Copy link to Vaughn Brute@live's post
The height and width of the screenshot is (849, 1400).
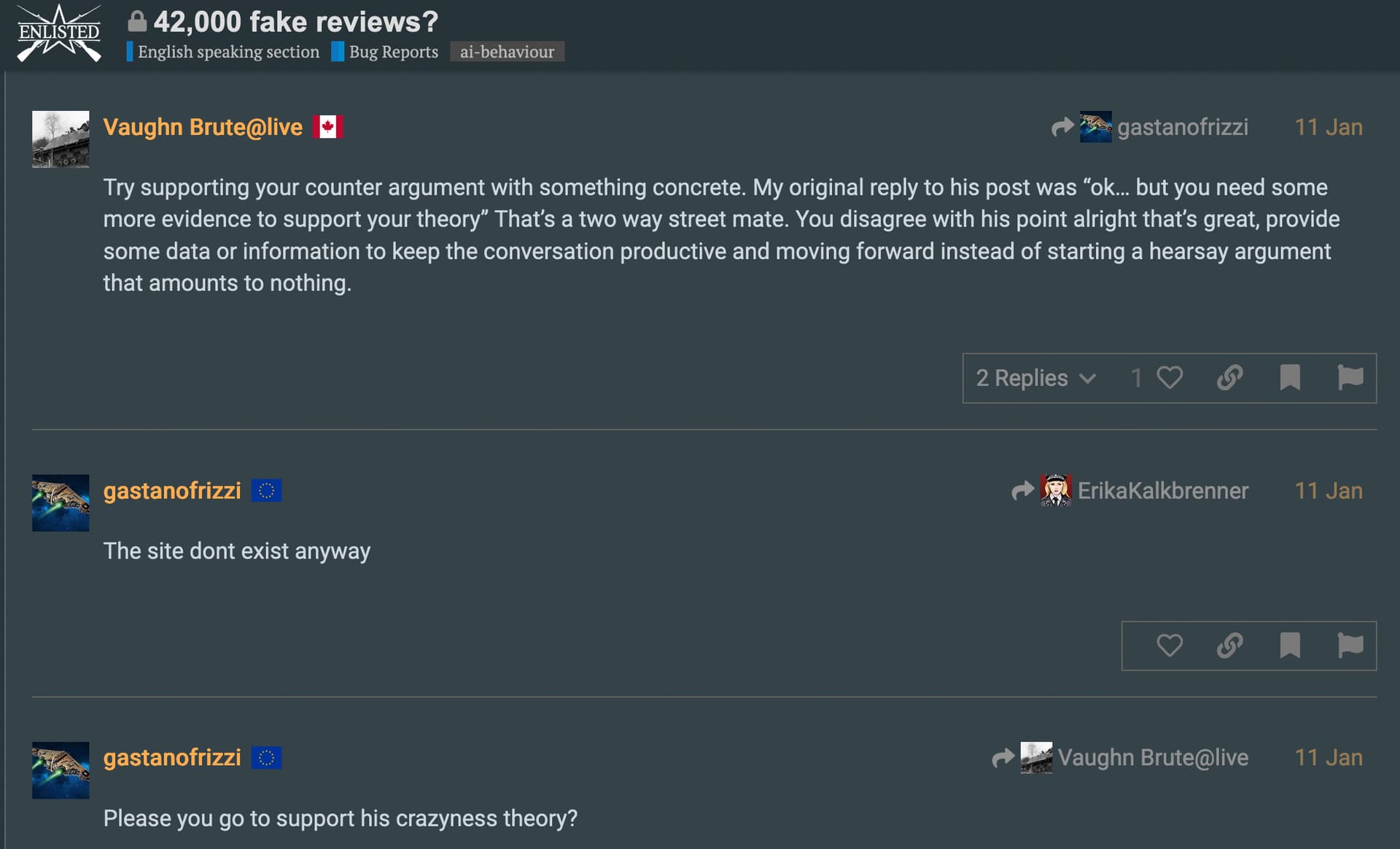click(1229, 378)
